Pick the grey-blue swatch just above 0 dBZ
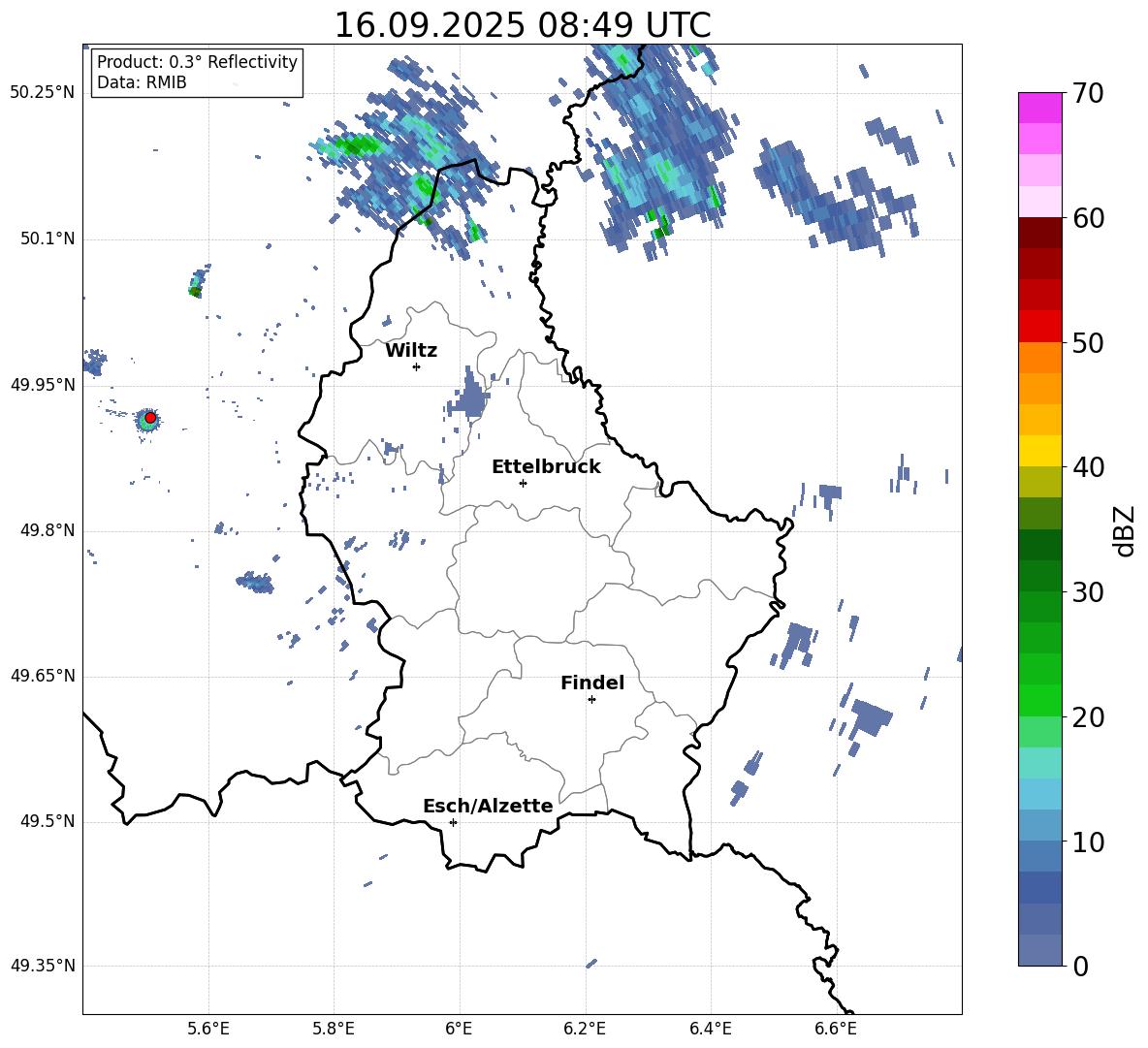The width and height of the screenshot is (1148, 1048). [1040, 950]
